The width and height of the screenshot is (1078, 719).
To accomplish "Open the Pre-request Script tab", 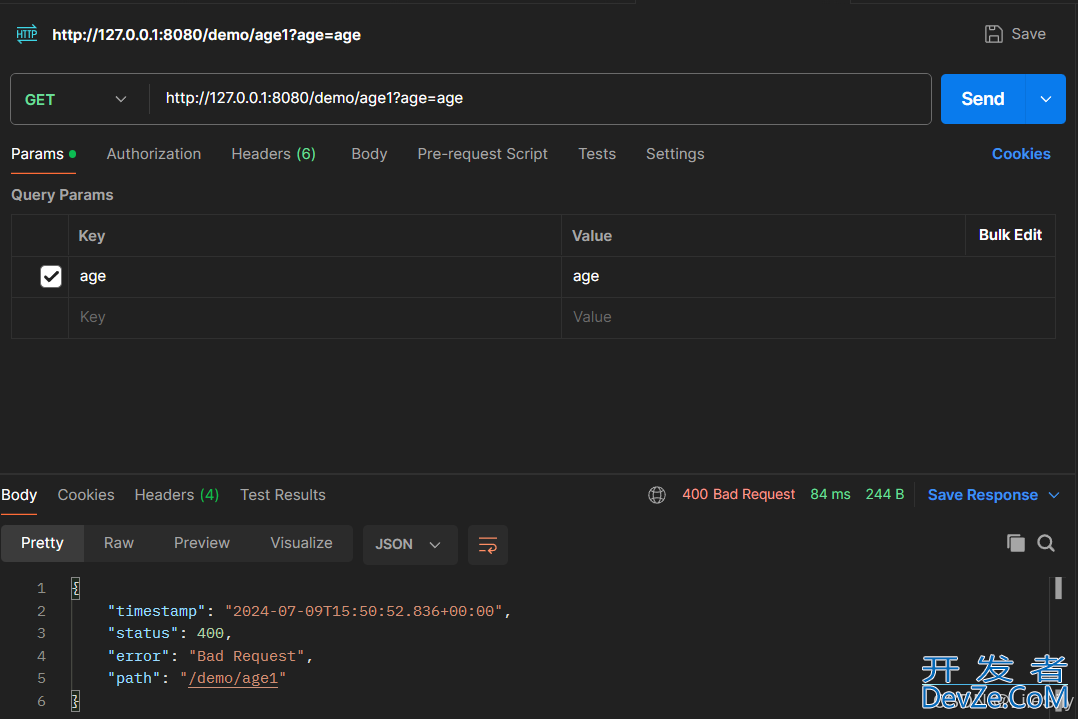I will (483, 154).
